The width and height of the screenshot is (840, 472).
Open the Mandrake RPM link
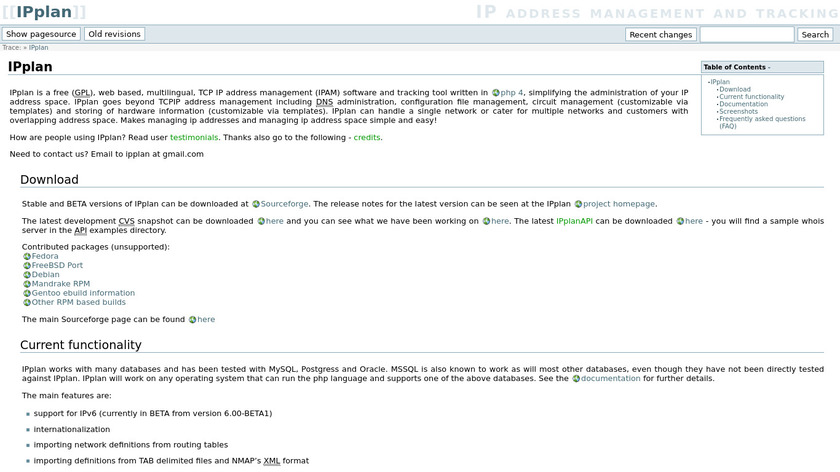tap(61, 284)
